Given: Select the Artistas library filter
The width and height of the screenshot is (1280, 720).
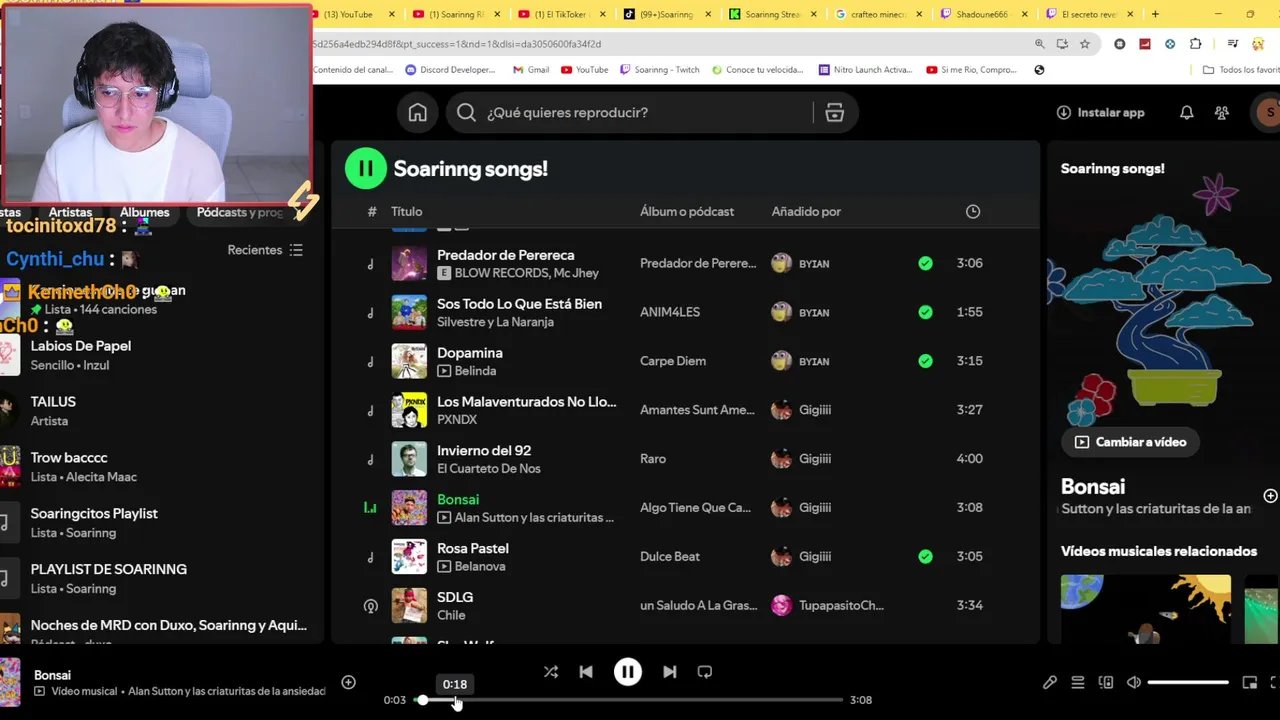Looking at the screenshot, I should pyautogui.click(x=70, y=212).
